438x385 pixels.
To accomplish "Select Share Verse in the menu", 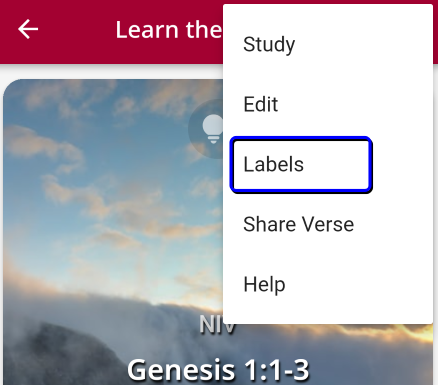I will [x=328, y=224].
